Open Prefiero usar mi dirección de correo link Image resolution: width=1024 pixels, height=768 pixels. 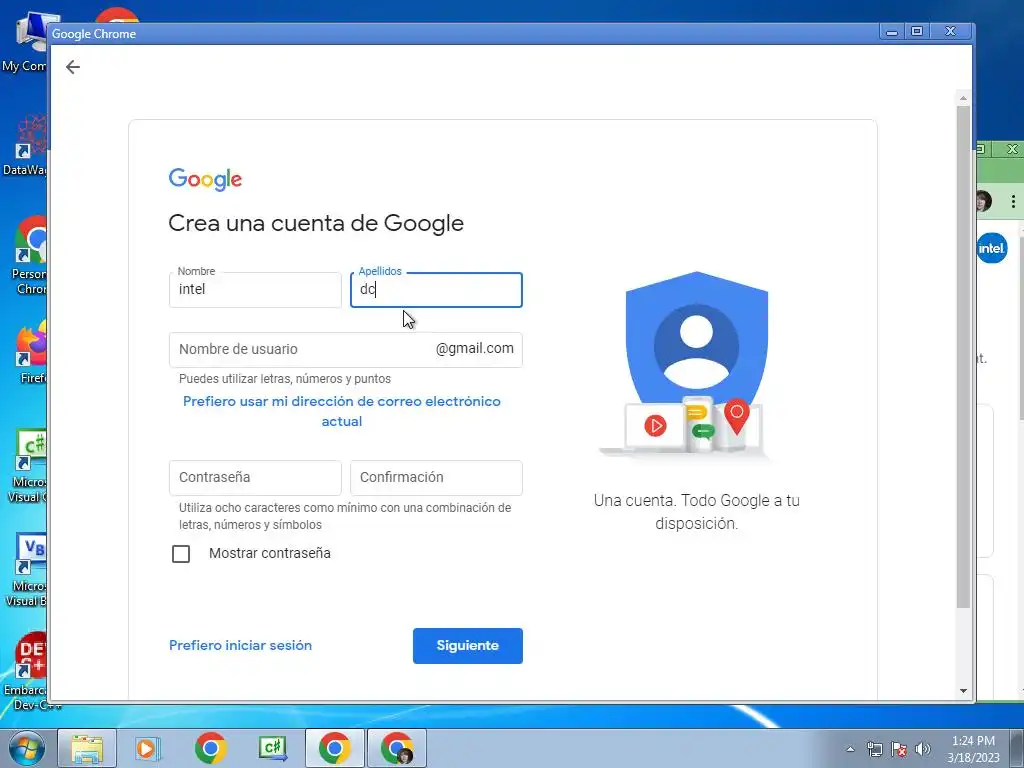(342, 411)
